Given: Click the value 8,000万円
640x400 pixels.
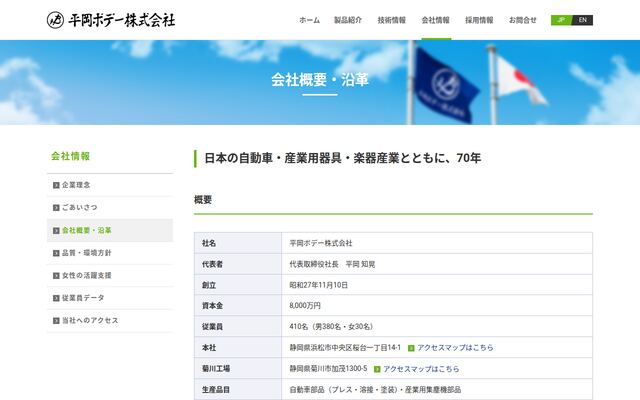Looking at the screenshot, I should tap(305, 306).
